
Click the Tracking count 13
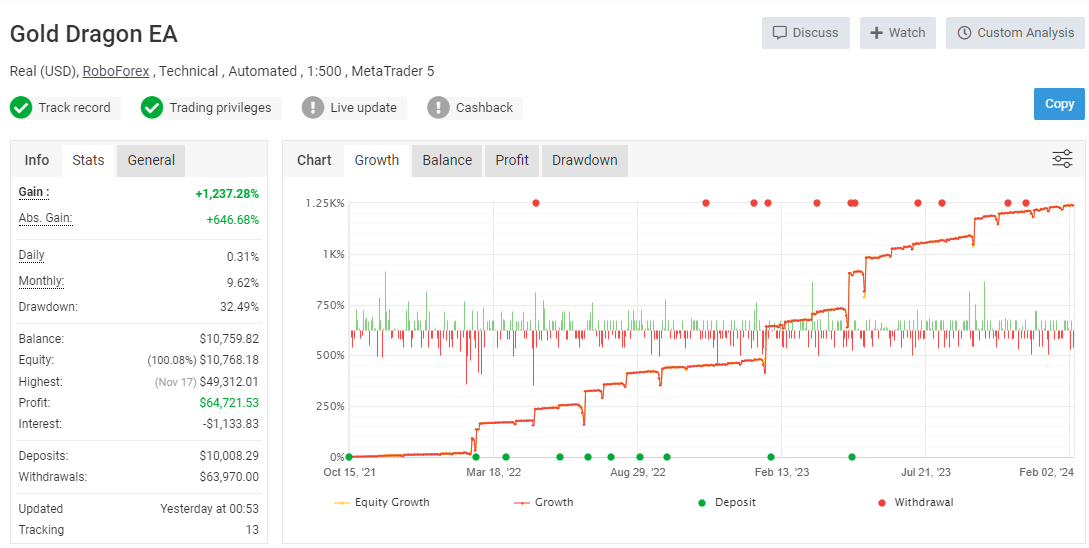coord(252,530)
